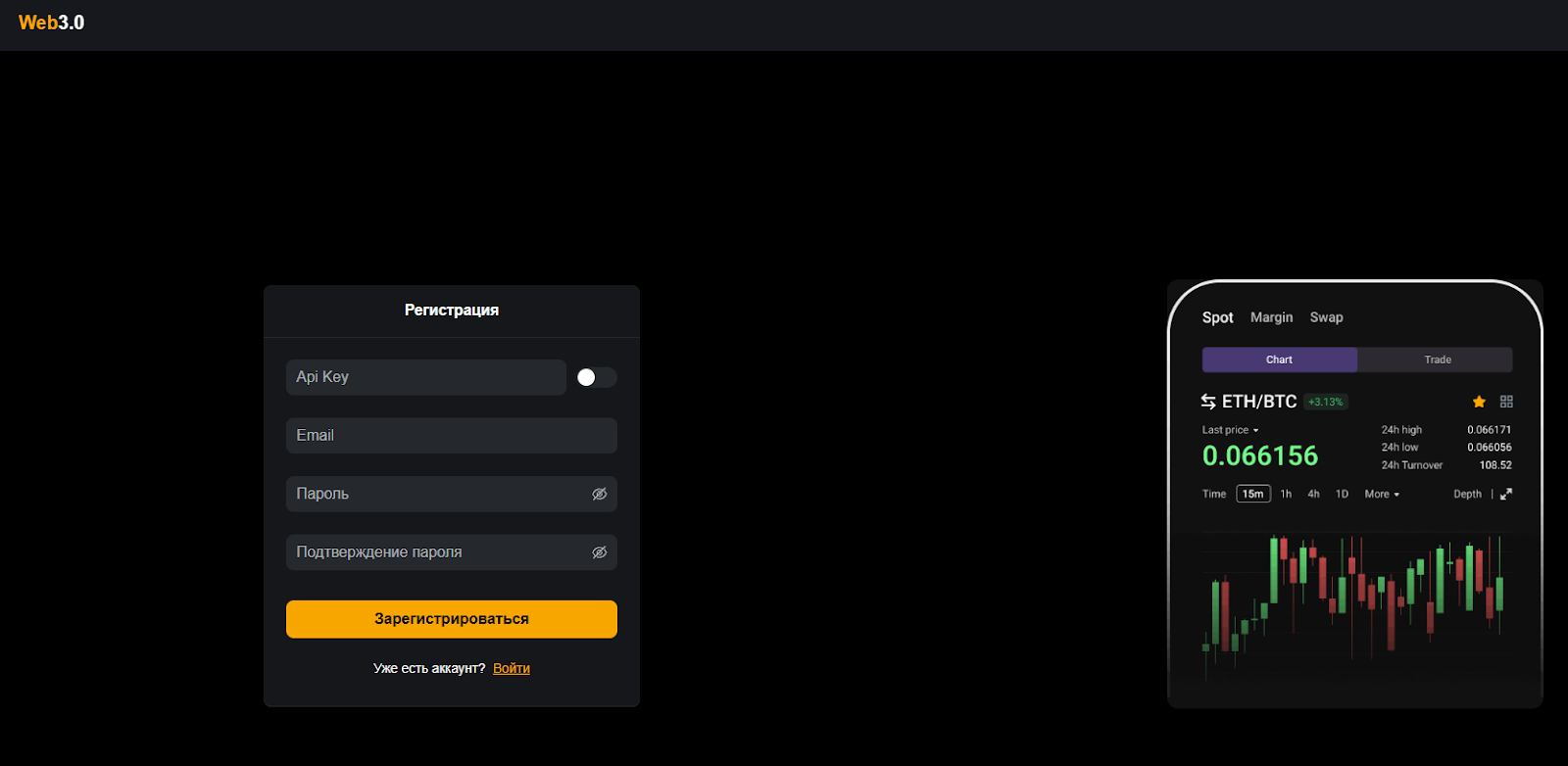Expand the Last price dropdown
Screen dimensions: 1568x766
[x=1230, y=430]
